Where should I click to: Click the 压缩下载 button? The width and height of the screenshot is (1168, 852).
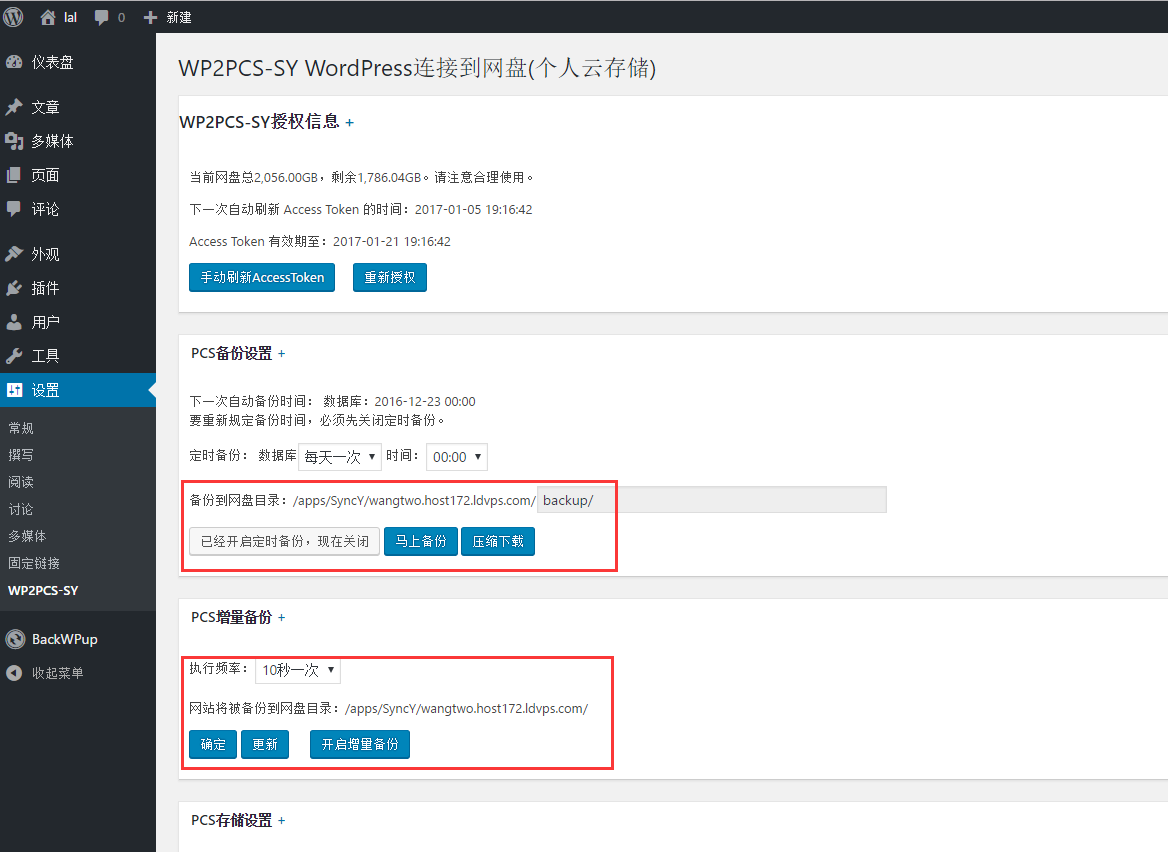pyautogui.click(x=498, y=541)
